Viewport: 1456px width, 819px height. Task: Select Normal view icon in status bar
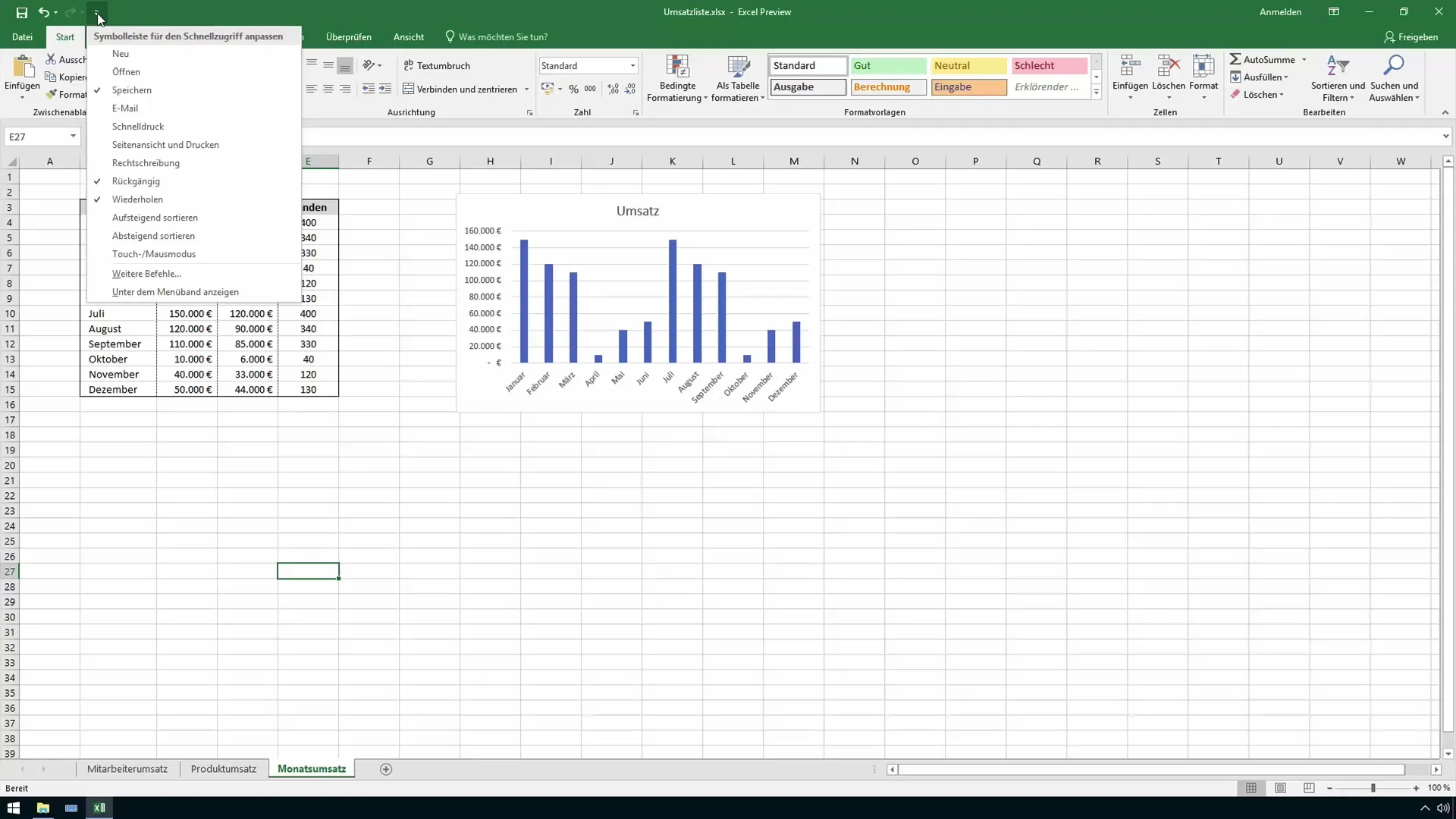[1251, 788]
